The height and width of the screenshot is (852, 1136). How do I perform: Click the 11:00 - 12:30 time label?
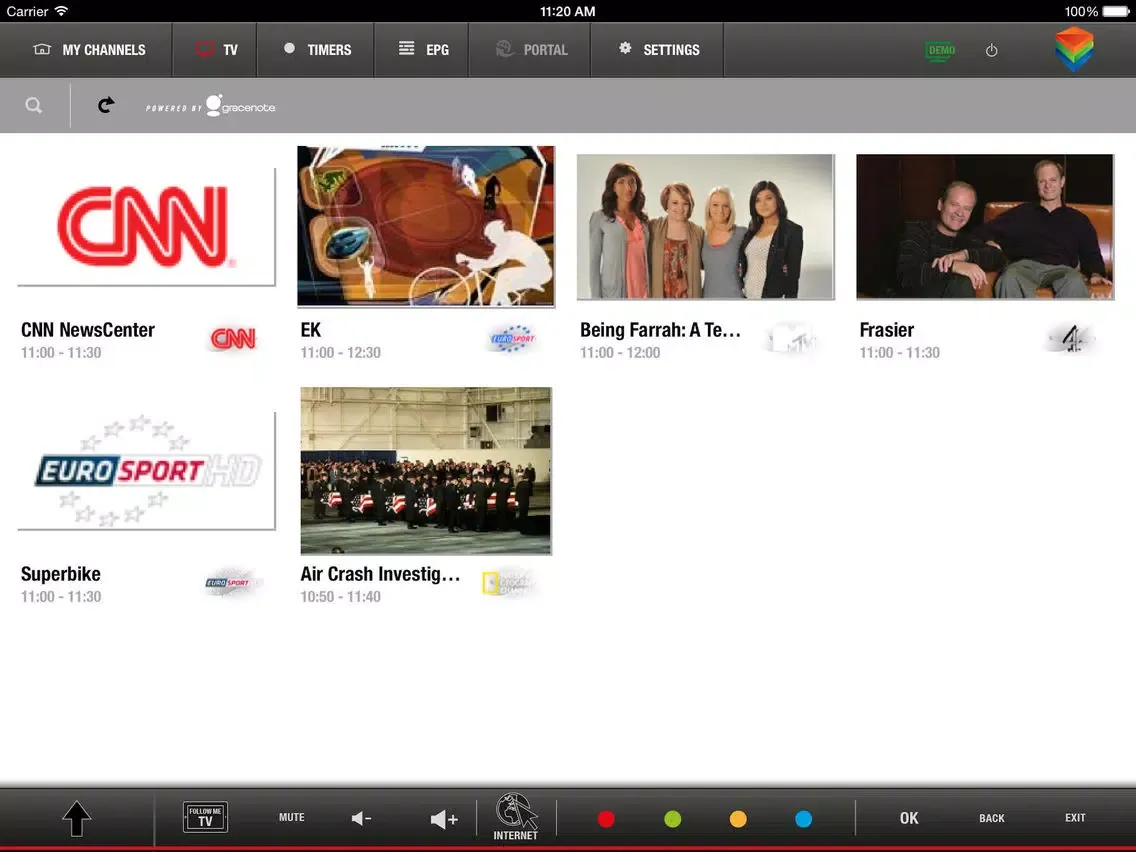pos(340,353)
